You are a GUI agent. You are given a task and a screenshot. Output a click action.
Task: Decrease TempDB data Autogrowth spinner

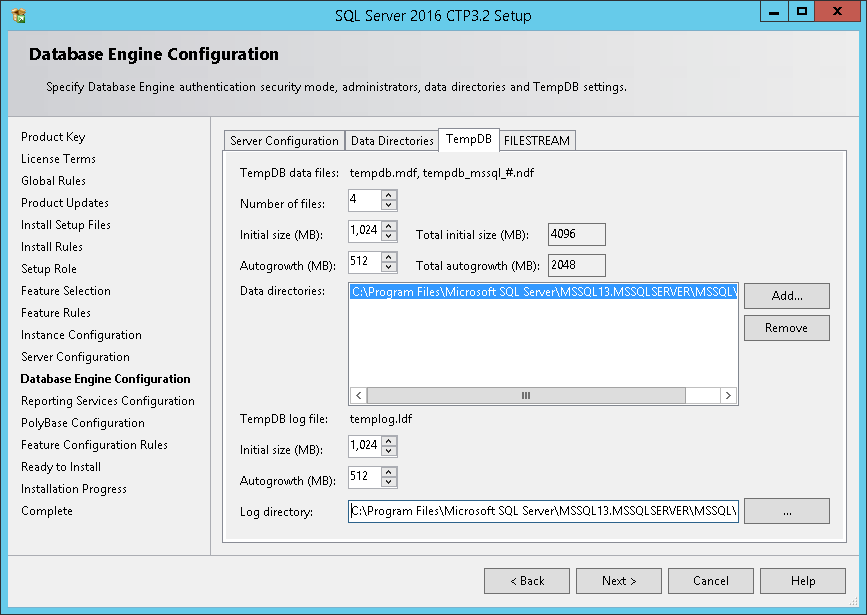(x=390, y=268)
